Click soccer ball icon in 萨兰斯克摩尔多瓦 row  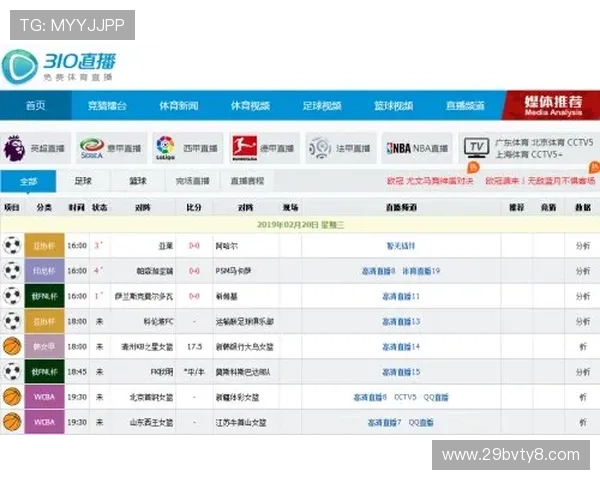(12, 296)
